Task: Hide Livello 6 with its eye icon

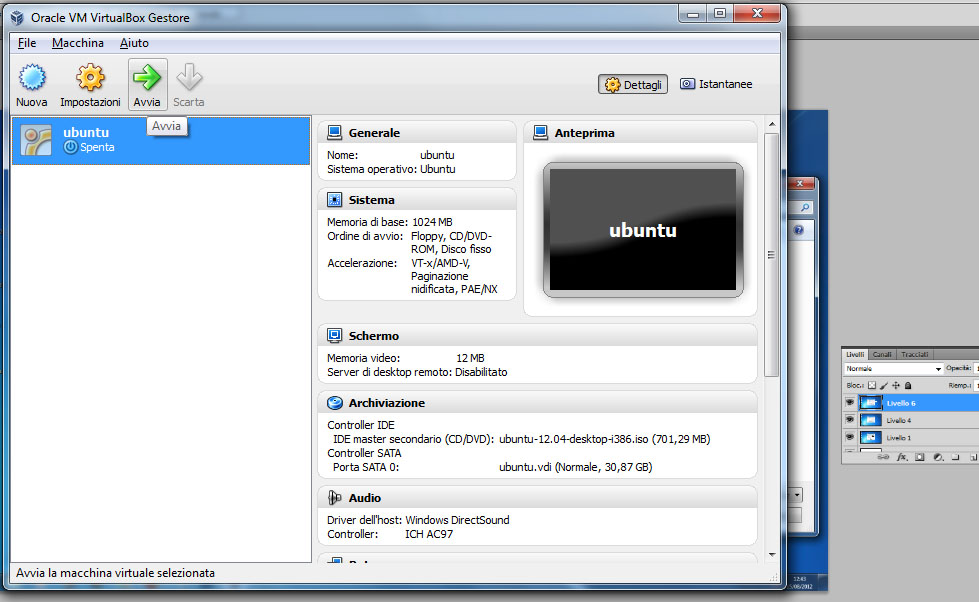Action: pos(850,403)
